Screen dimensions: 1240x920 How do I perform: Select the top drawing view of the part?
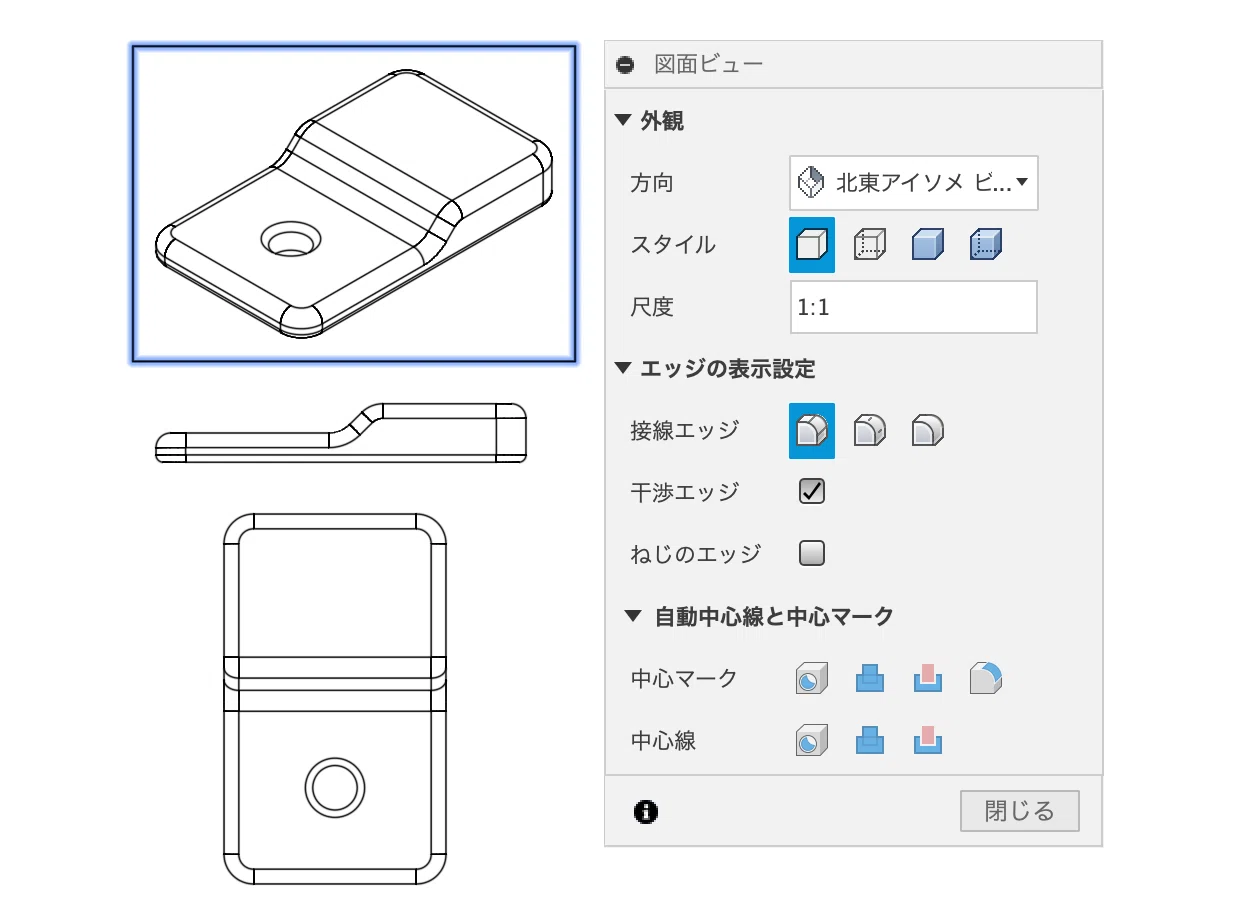pos(335,700)
